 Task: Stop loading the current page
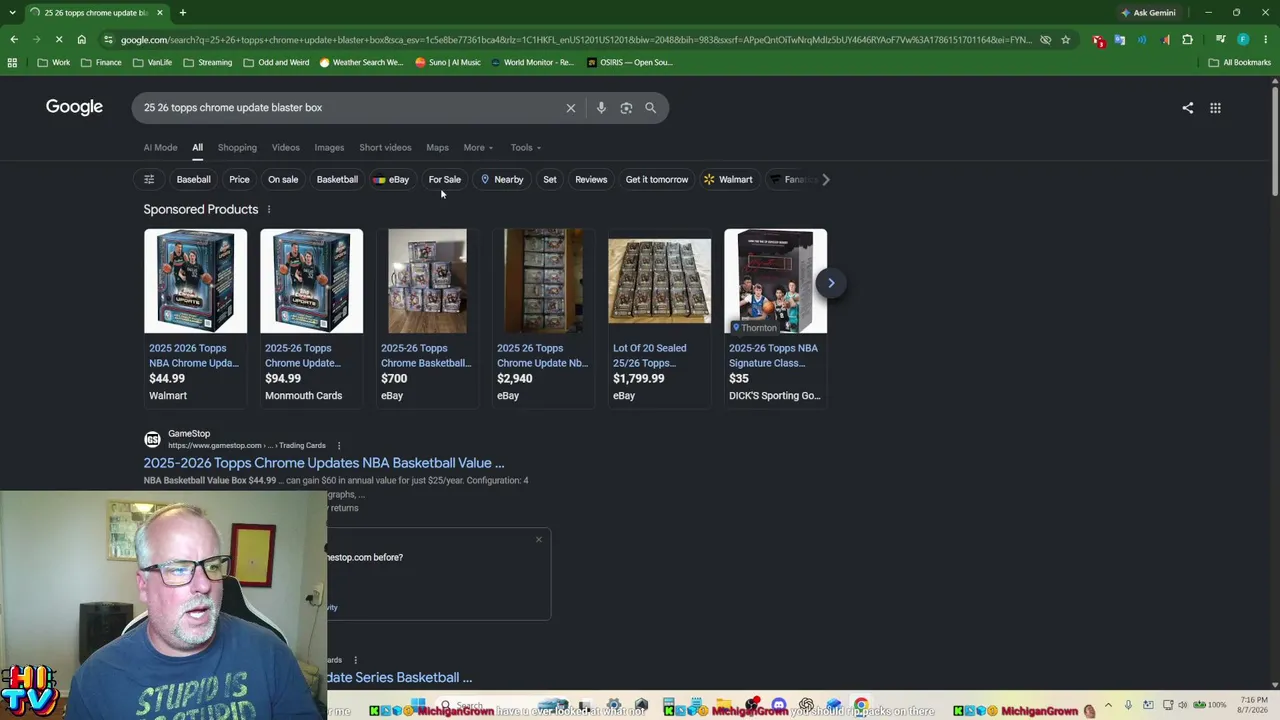coord(59,40)
